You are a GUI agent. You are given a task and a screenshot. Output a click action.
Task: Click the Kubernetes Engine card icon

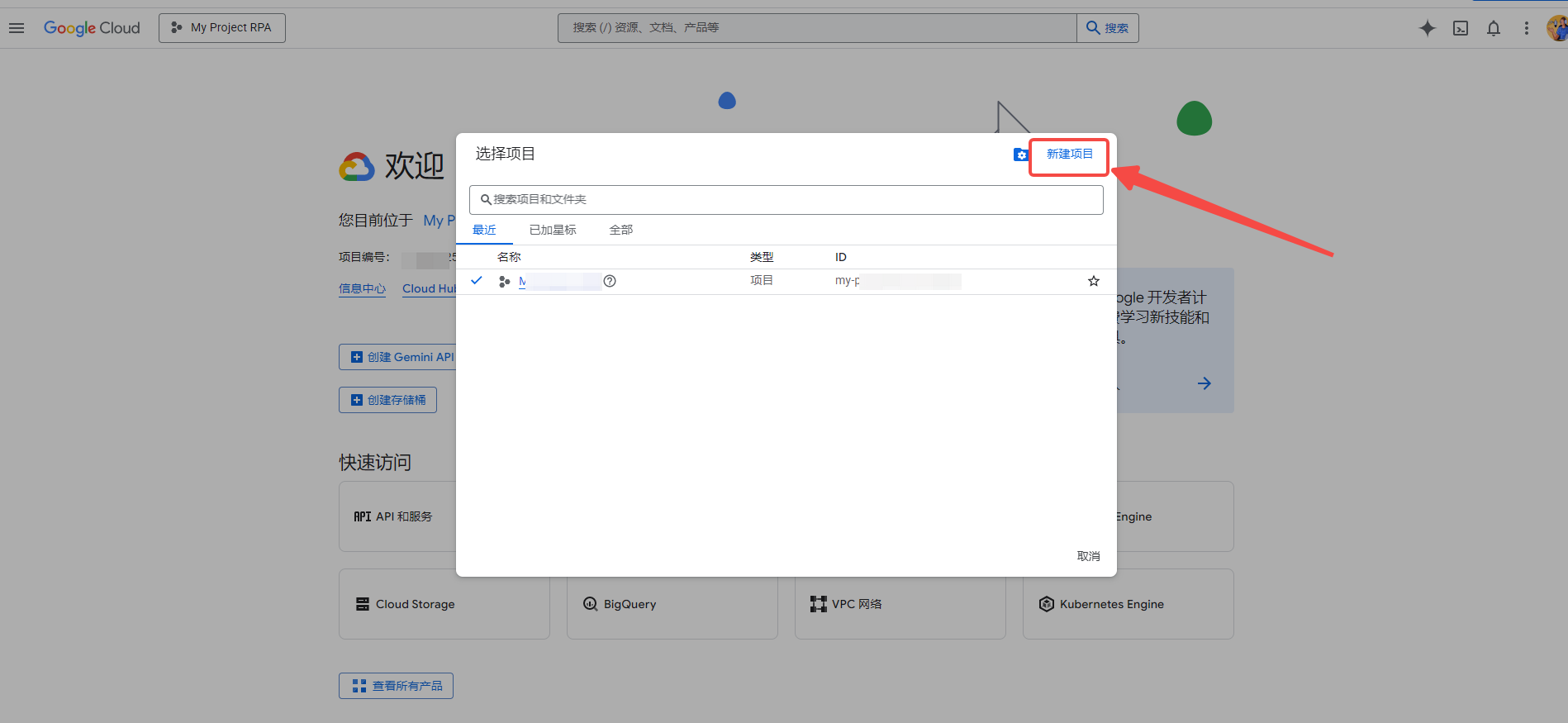[1047, 604]
